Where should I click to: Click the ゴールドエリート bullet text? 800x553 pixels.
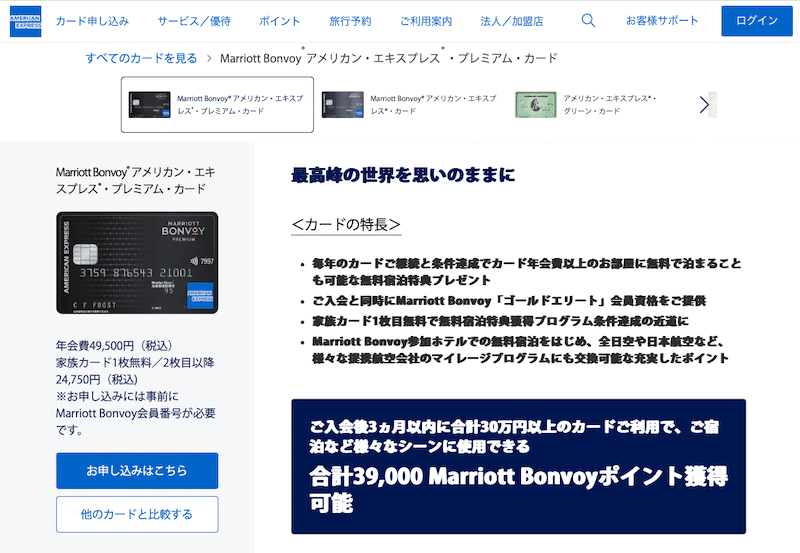pos(509,300)
